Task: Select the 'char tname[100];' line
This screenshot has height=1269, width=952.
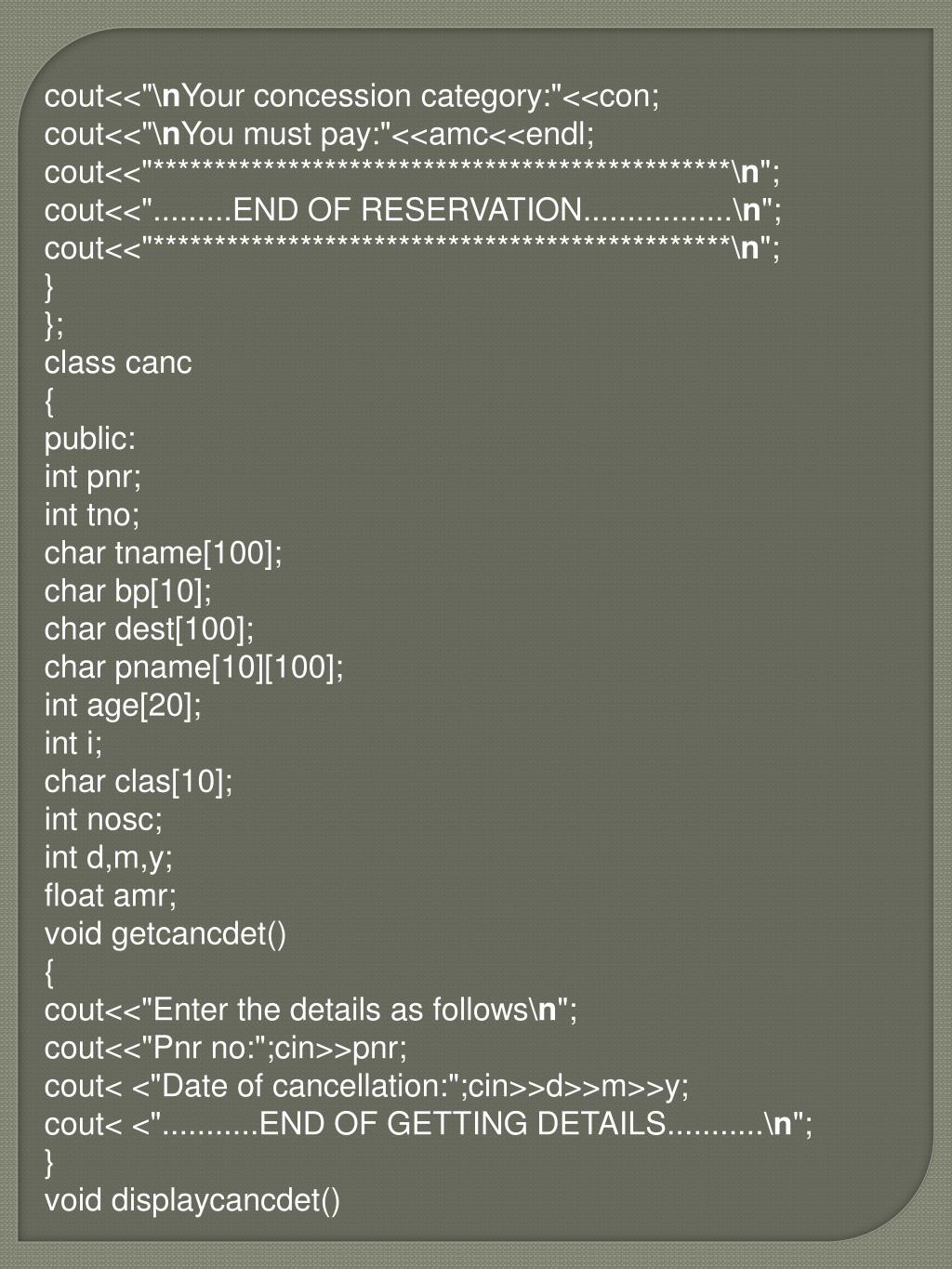Action: pos(164,553)
